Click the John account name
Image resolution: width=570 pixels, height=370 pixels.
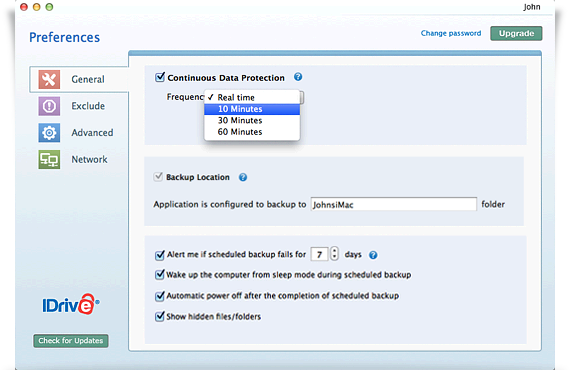click(532, 7)
